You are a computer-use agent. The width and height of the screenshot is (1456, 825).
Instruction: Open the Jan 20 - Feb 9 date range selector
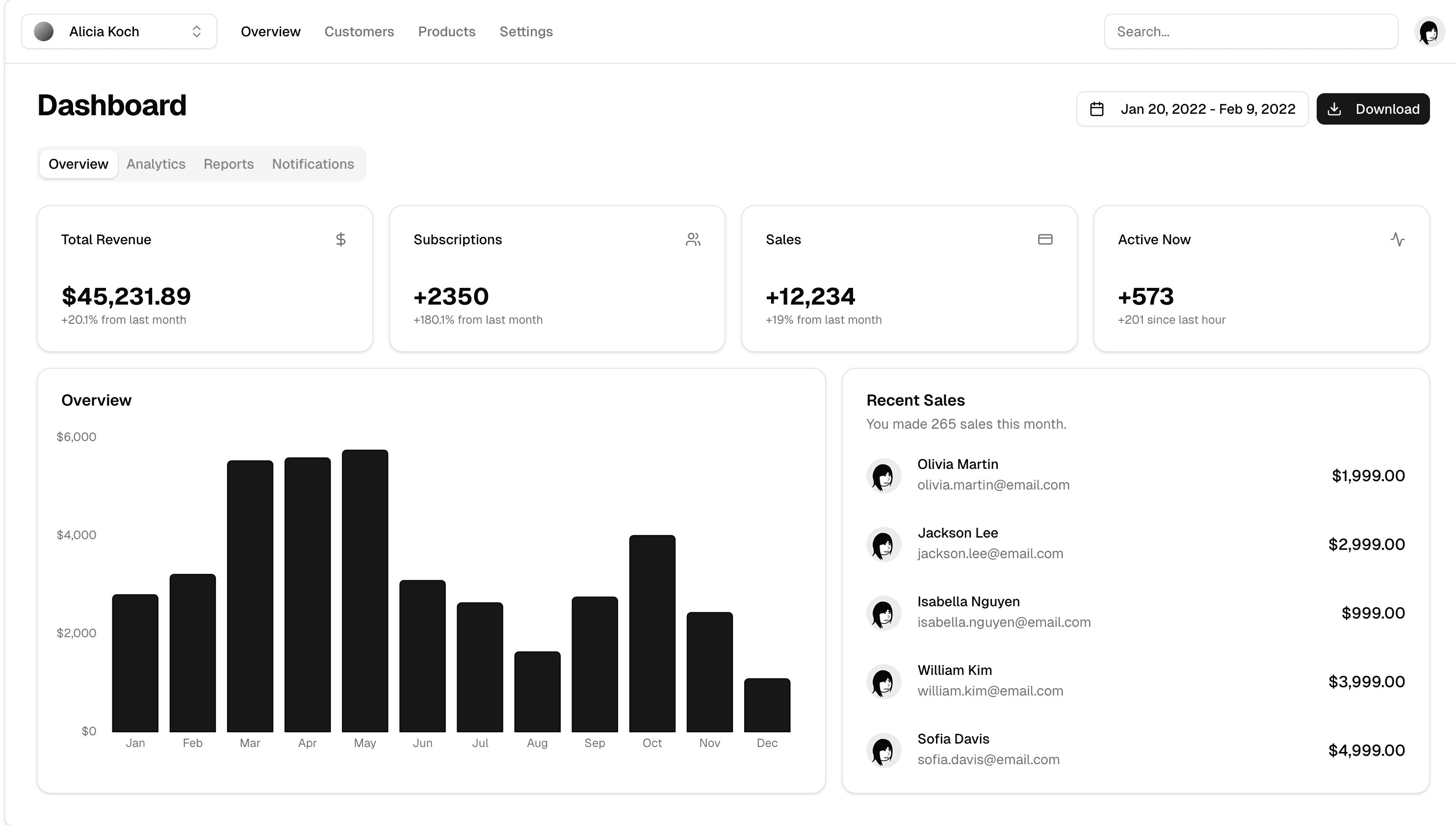click(x=1192, y=108)
